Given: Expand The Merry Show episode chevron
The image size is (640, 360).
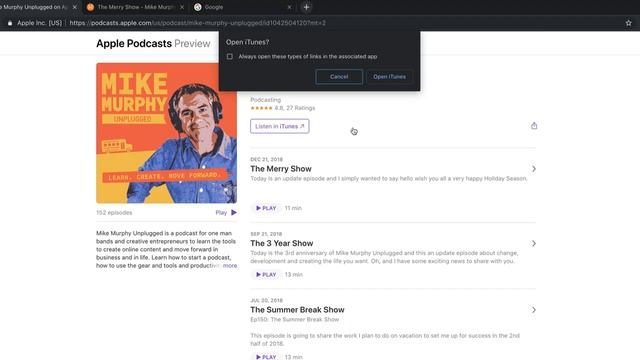Looking at the screenshot, I should (533, 169).
